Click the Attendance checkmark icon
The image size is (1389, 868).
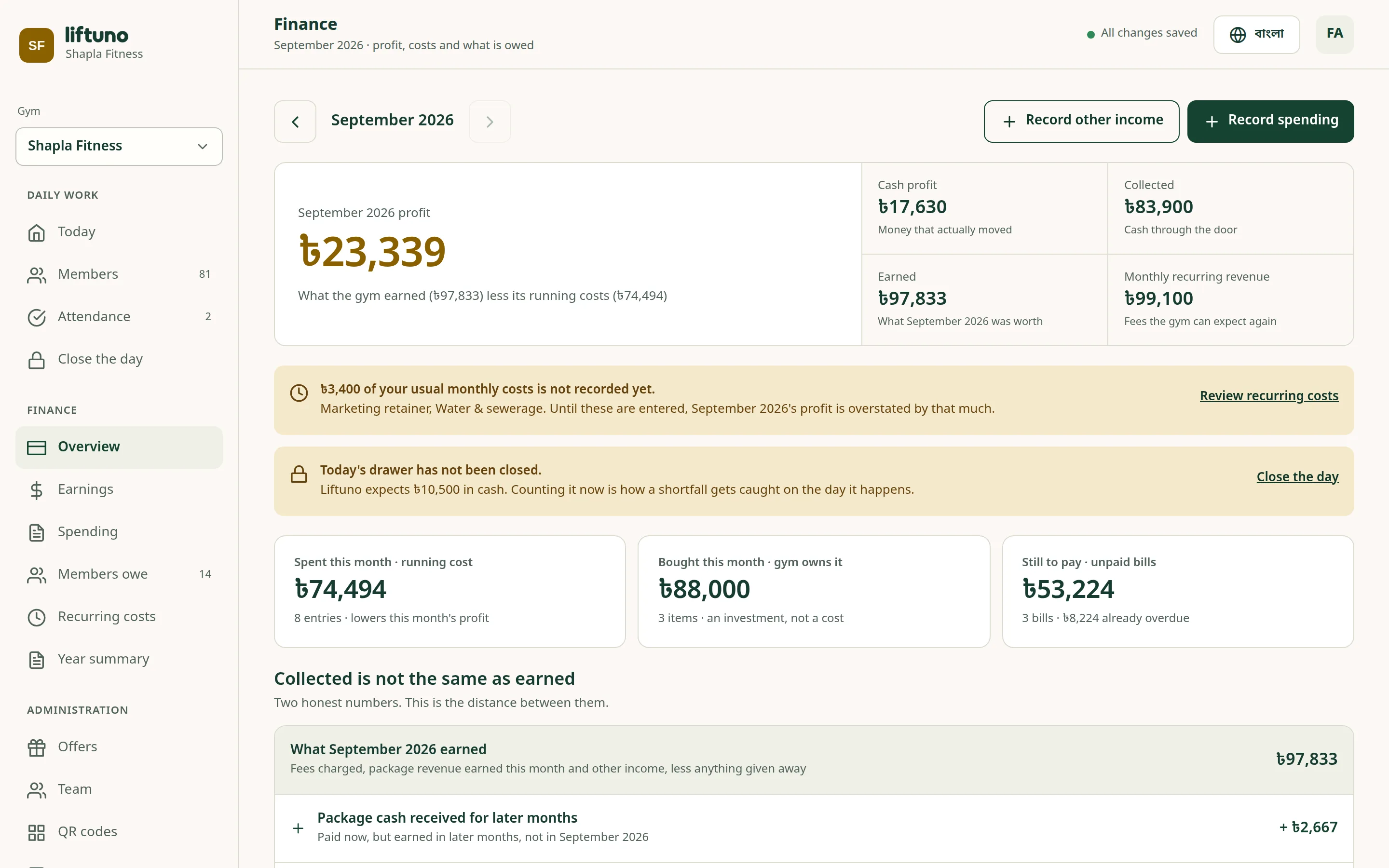coord(36,317)
